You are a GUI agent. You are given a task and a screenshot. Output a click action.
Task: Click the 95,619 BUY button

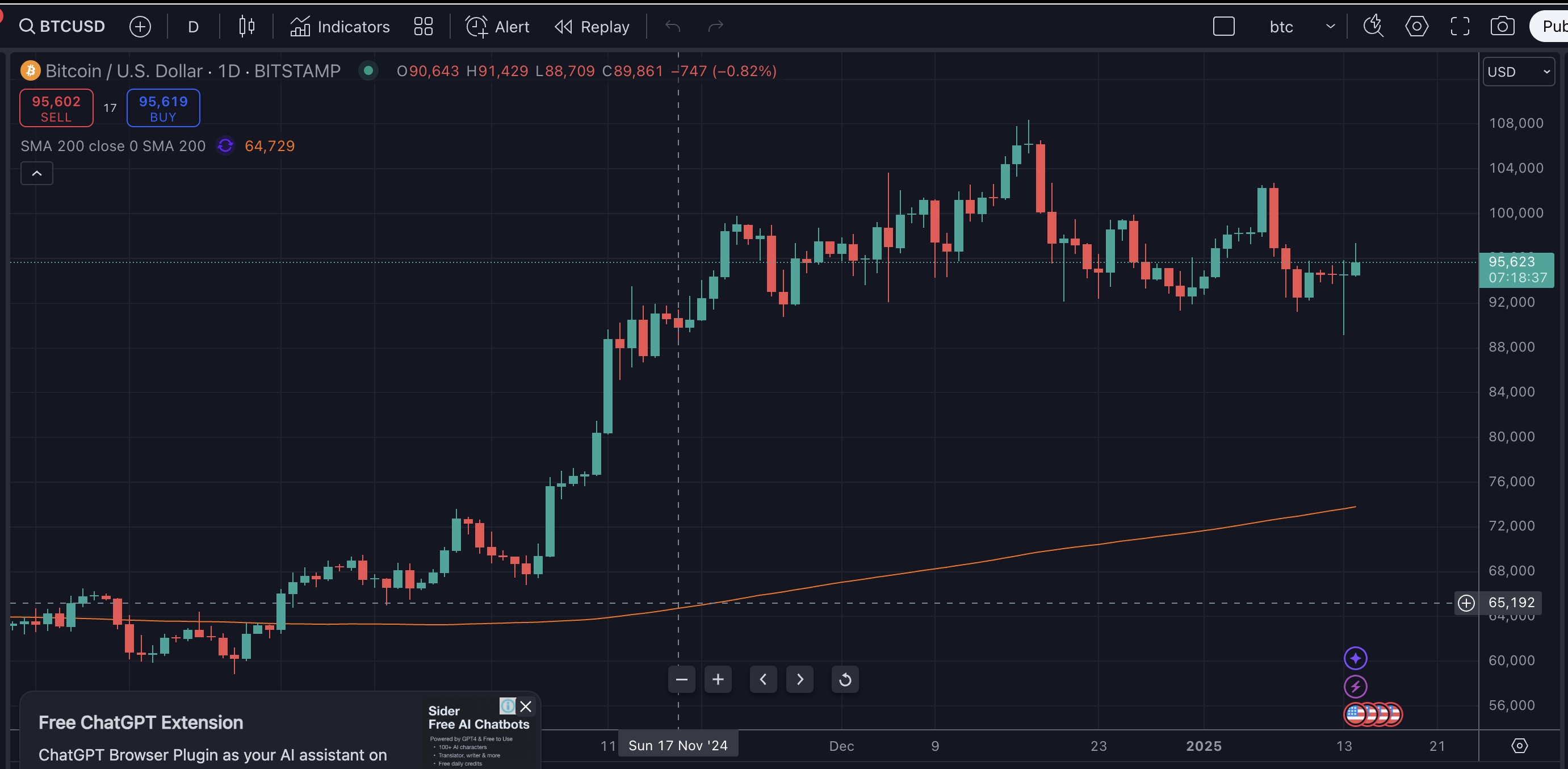(x=163, y=108)
